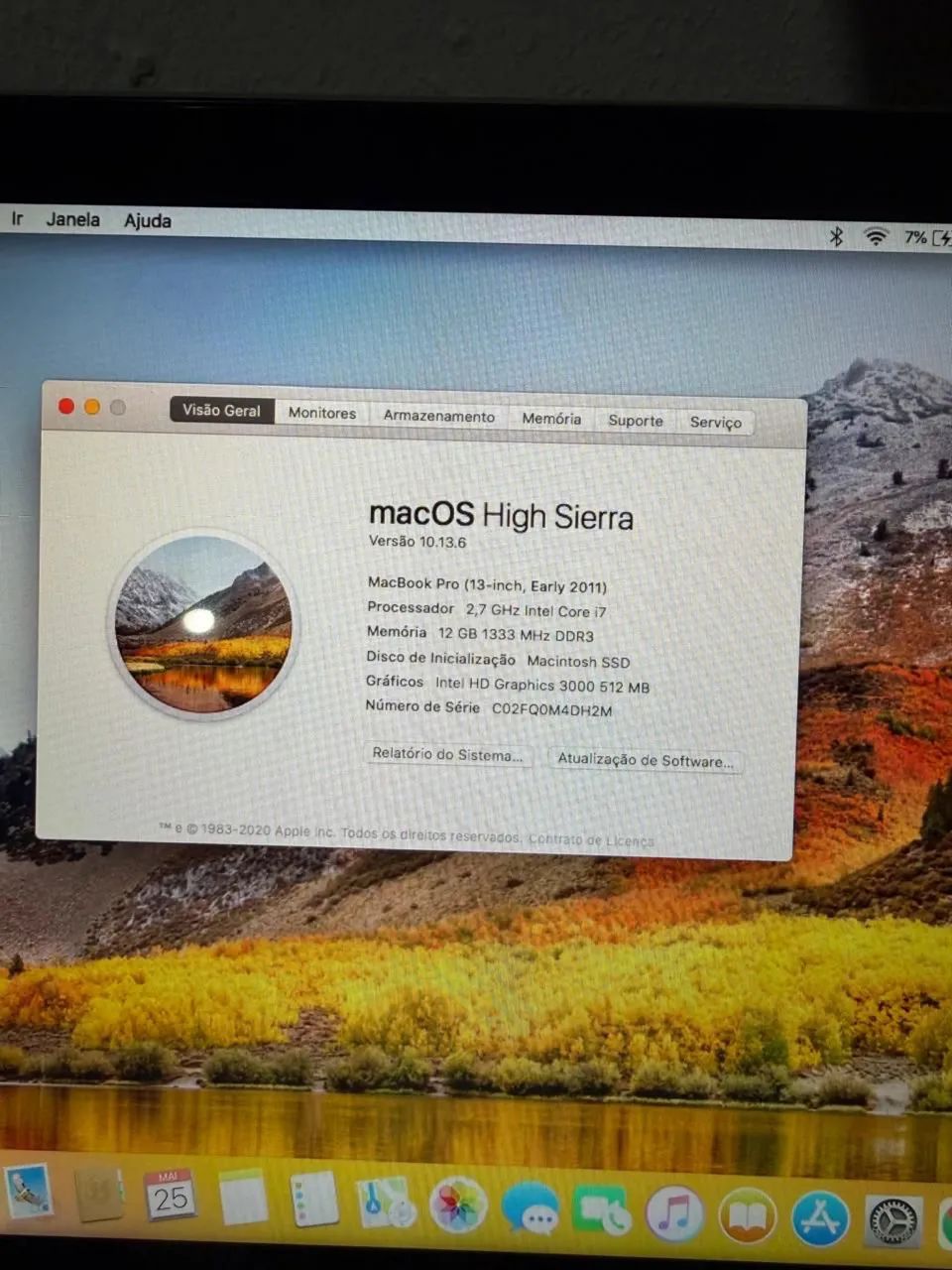Minimize the About This Mac window

click(x=92, y=407)
